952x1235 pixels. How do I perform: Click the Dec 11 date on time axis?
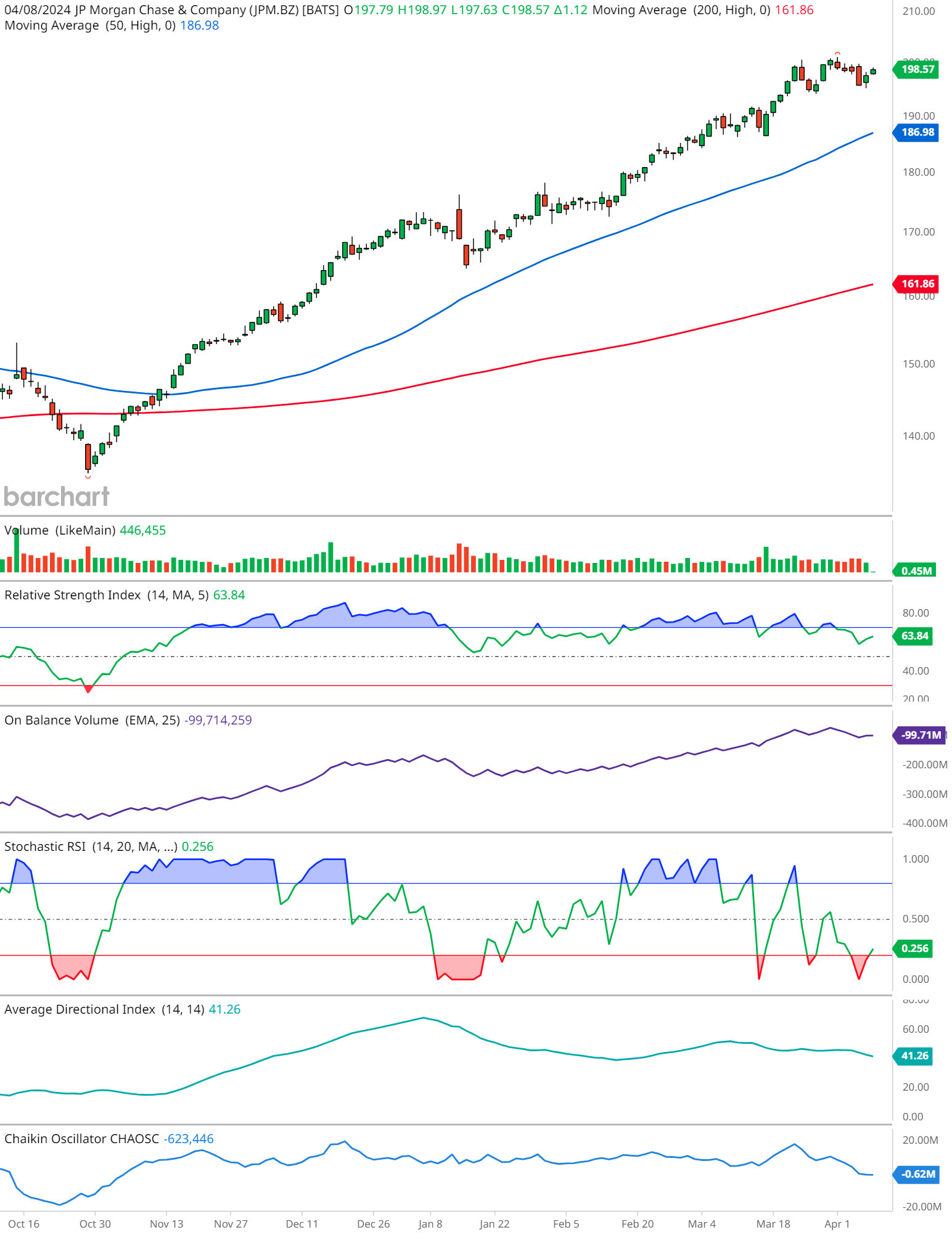point(302,1224)
